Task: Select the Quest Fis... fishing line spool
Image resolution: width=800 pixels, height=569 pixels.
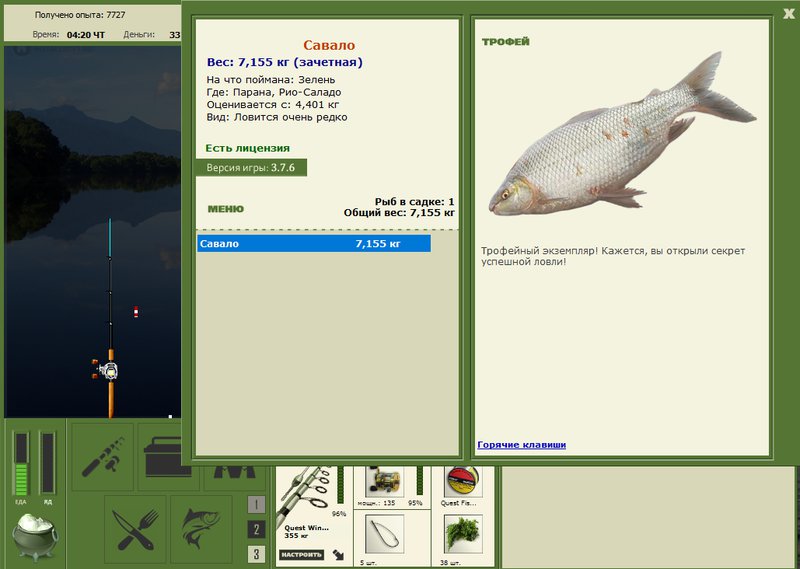Action: click(x=463, y=482)
